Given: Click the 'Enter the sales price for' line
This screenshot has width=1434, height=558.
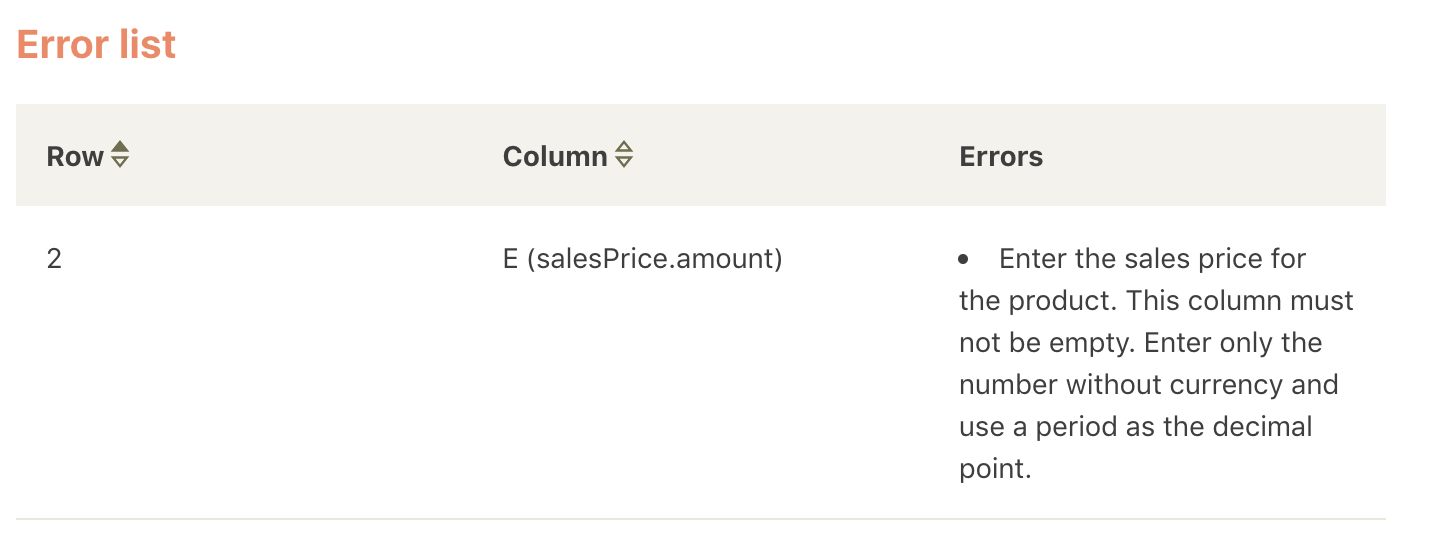Looking at the screenshot, I should coord(1153,259).
